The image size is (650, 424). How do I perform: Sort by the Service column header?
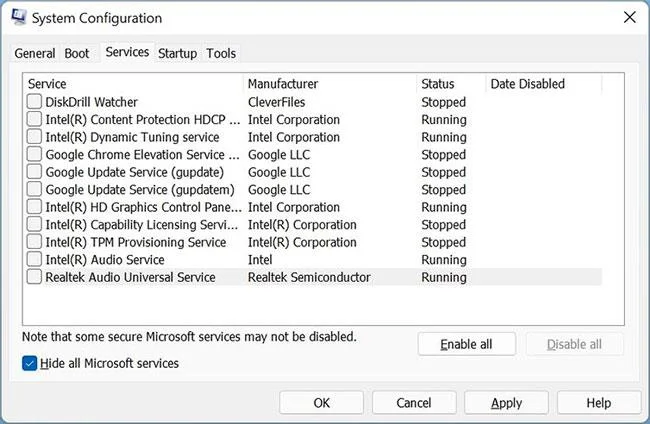coord(134,84)
